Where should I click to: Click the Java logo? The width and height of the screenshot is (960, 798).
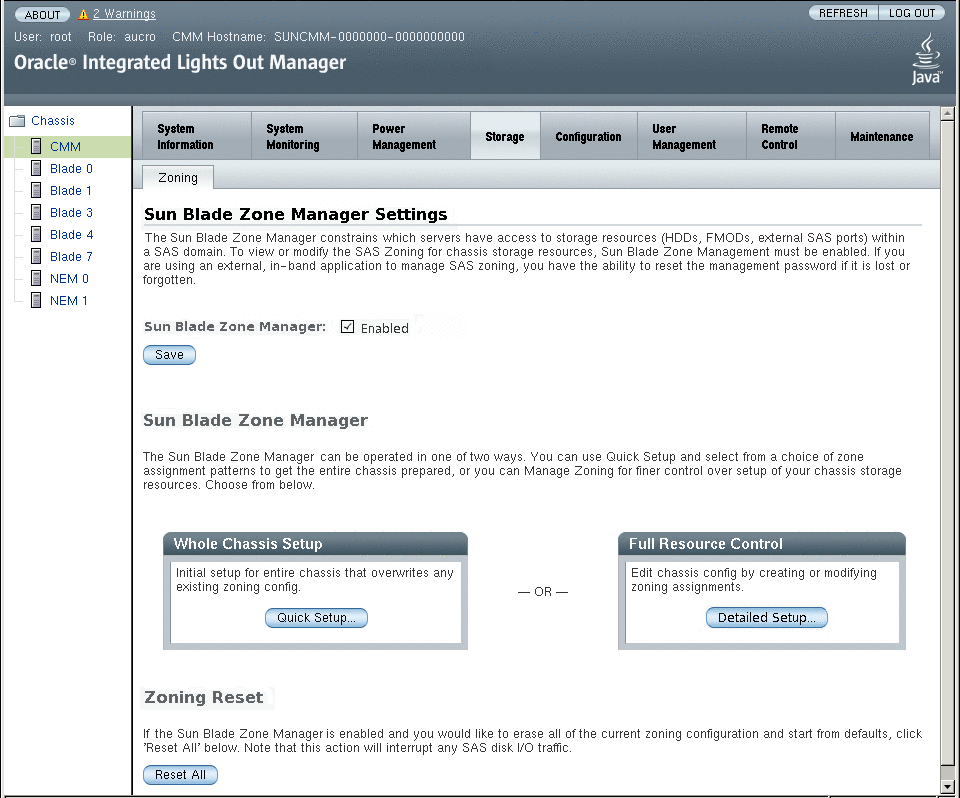(926, 59)
